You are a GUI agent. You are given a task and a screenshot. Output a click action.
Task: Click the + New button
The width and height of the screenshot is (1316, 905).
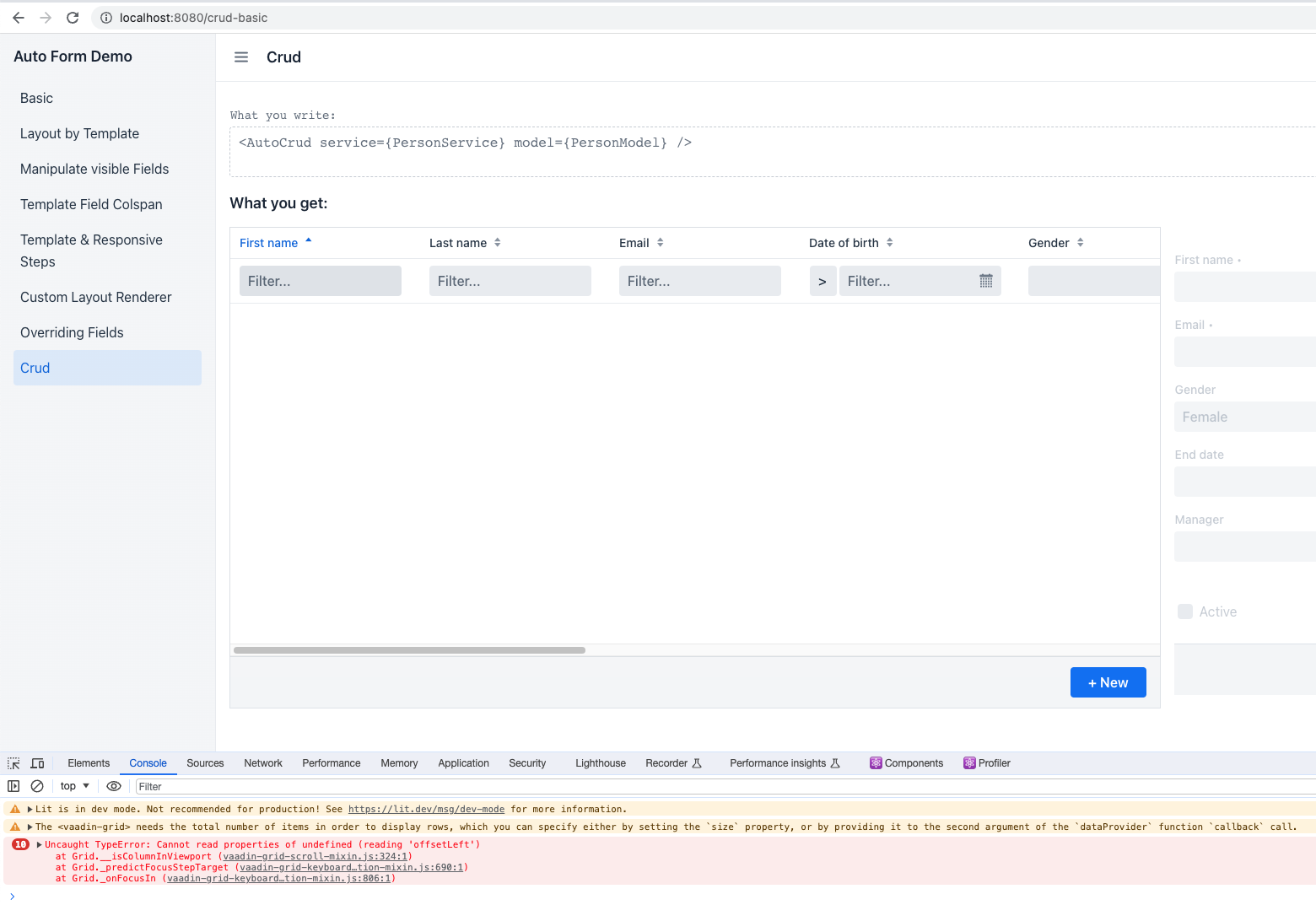(1108, 681)
